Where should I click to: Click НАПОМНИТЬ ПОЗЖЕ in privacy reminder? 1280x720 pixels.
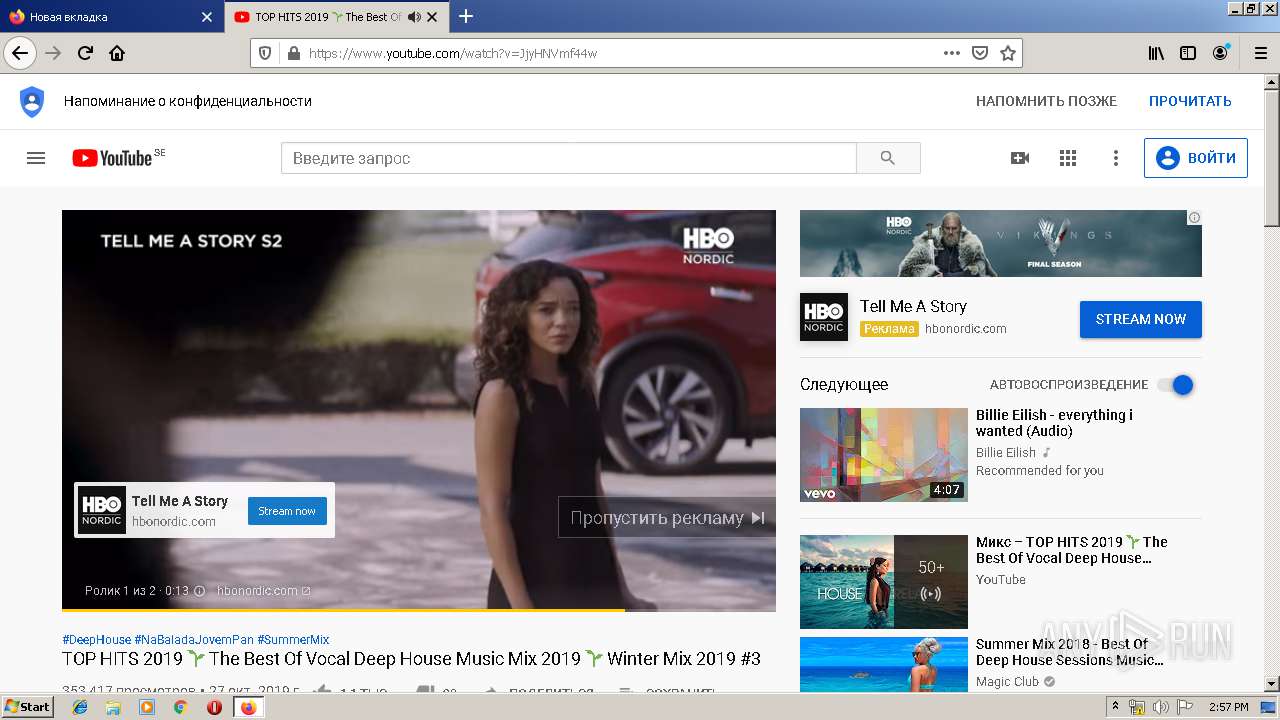click(1046, 101)
